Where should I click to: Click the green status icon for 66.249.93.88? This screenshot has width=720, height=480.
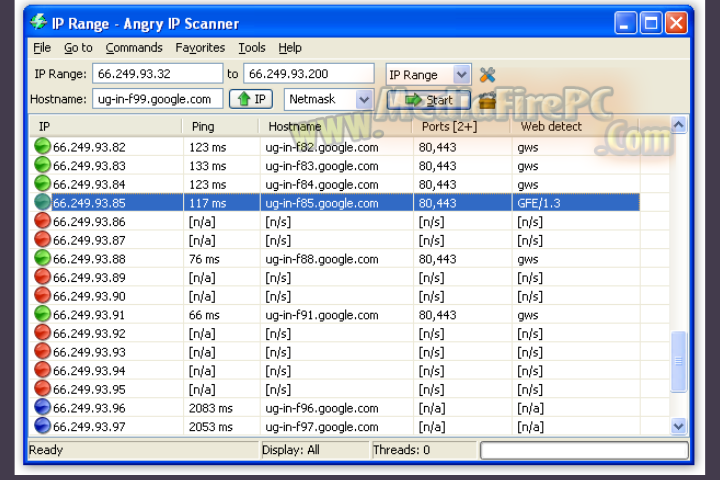click(42, 258)
